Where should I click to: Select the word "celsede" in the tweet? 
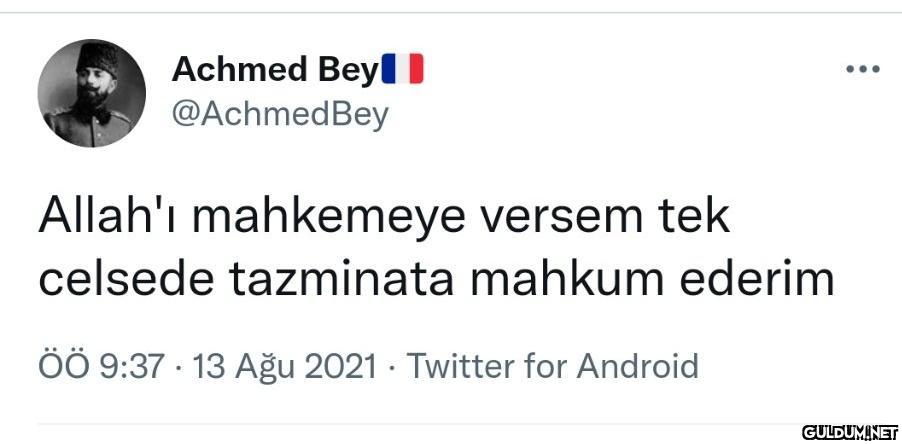click(125, 278)
